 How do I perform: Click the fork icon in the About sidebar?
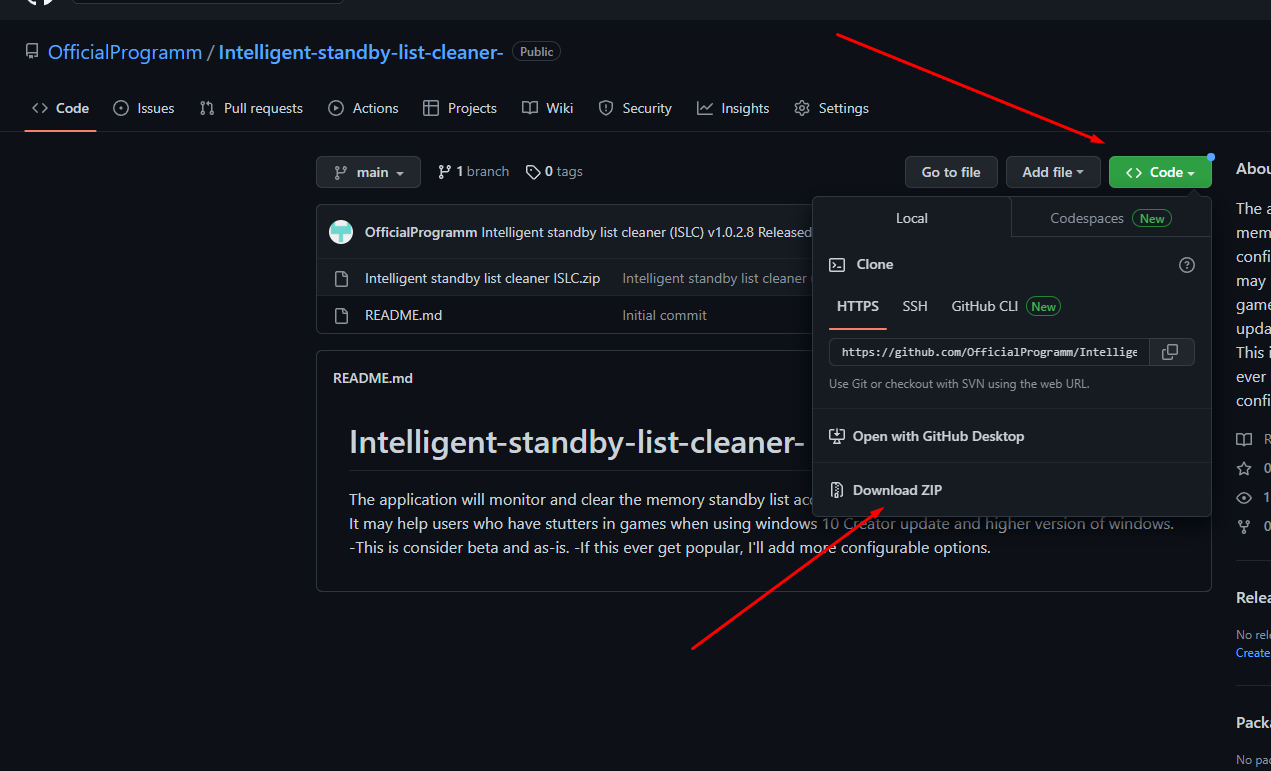coord(1244,526)
